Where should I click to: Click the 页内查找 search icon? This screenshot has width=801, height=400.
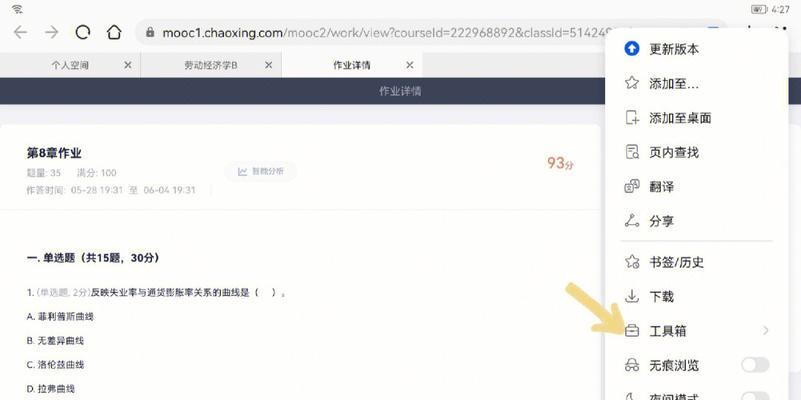(632, 152)
